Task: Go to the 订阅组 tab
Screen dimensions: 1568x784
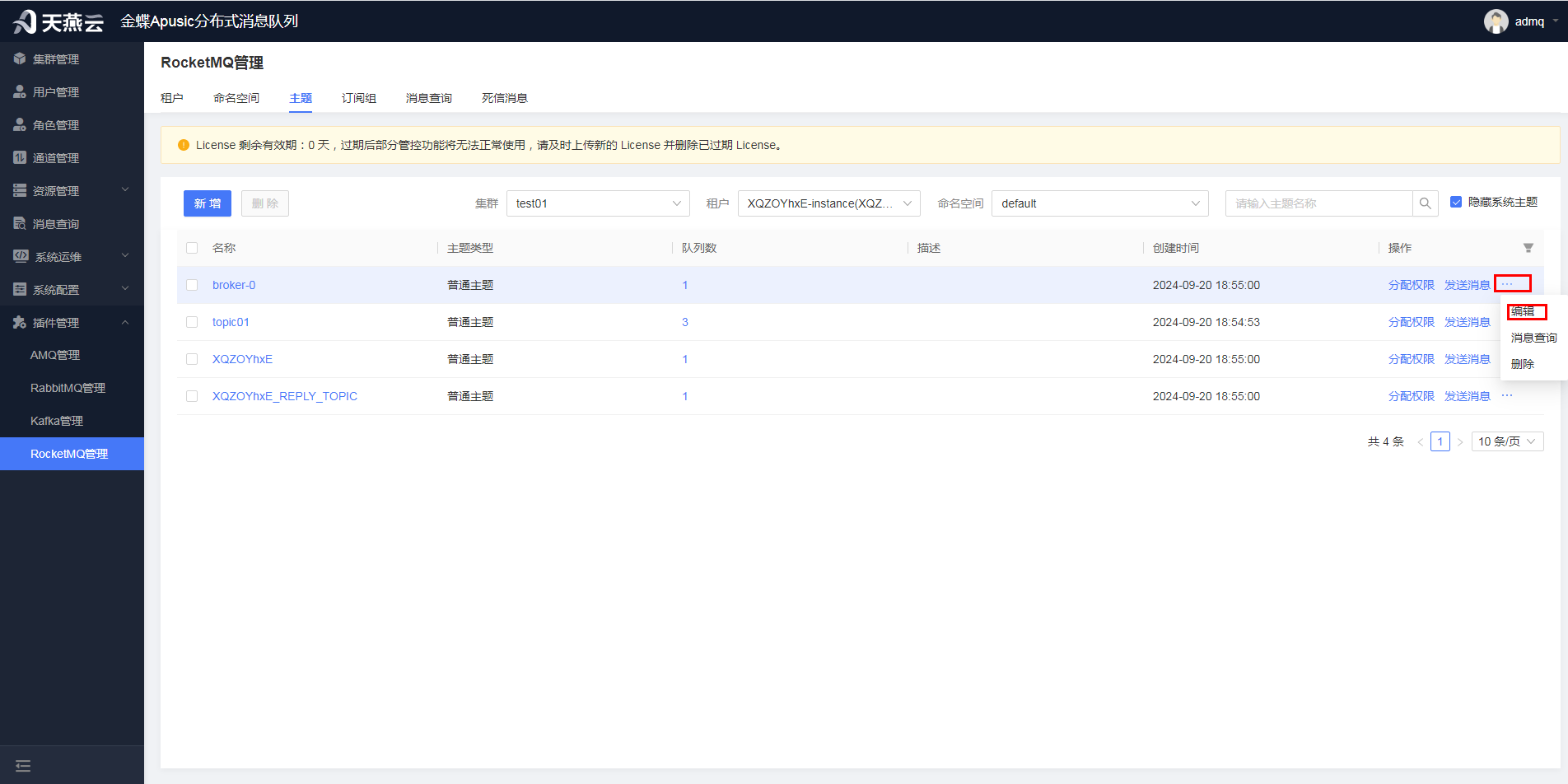Action: (359, 98)
